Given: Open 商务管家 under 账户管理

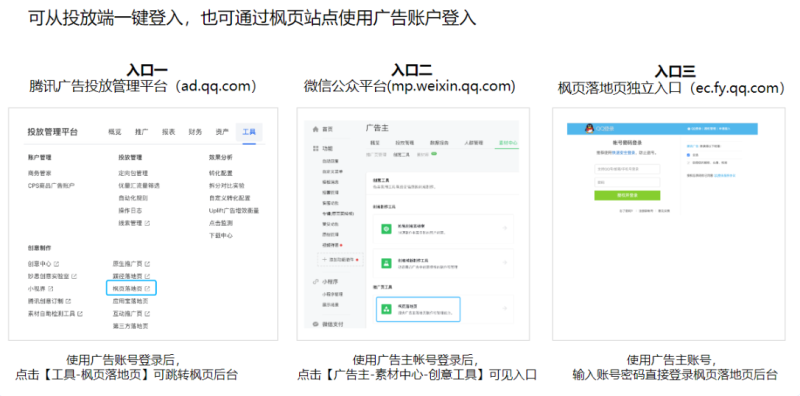Looking at the screenshot, I should tap(39, 174).
